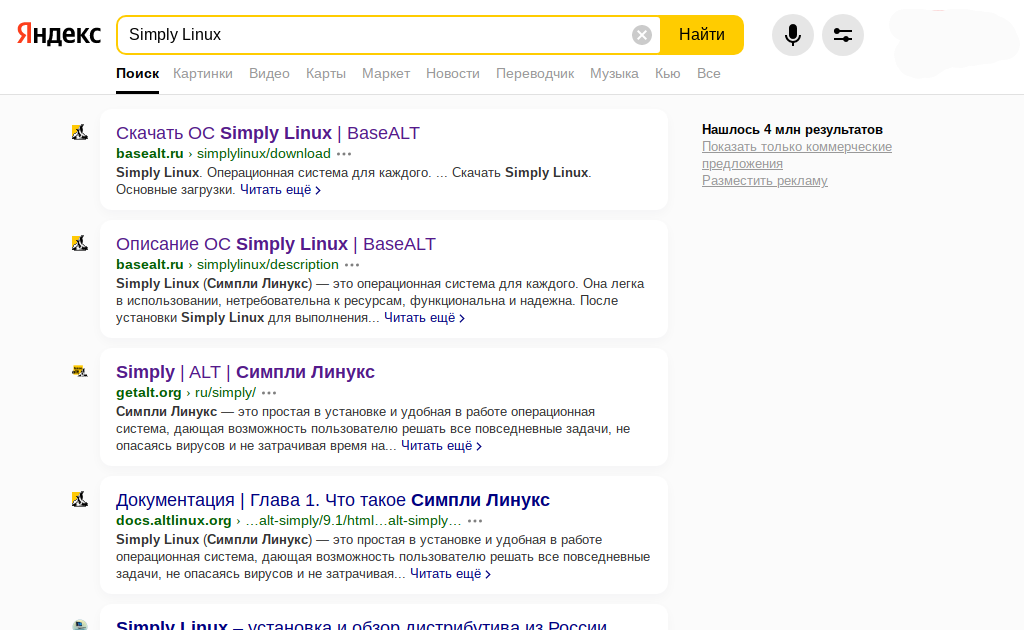
Task: Expand Читать ещё in the Скачать ОС result
Action: (280, 190)
